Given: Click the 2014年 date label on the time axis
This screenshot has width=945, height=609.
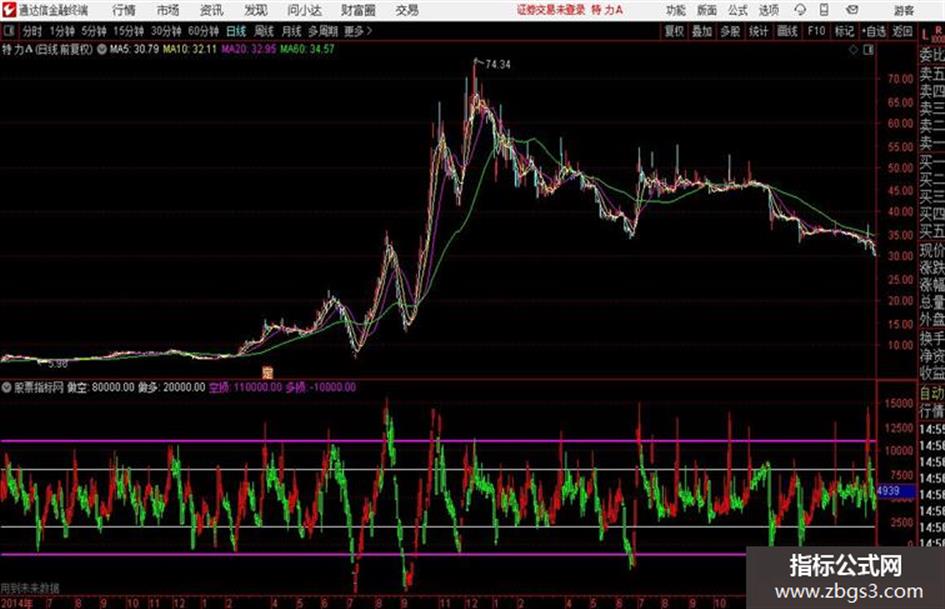Looking at the screenshot, I should [16, 603].
